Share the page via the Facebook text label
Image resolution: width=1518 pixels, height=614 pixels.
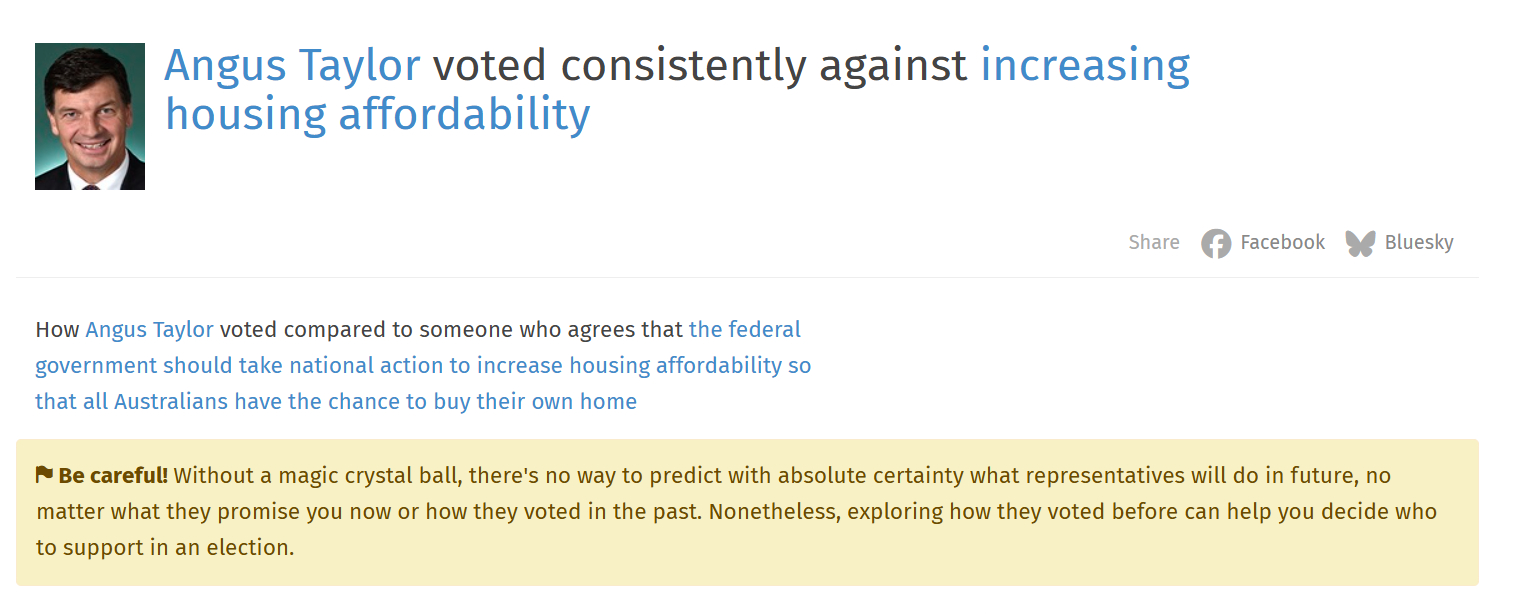click(x=1282, y=243)
